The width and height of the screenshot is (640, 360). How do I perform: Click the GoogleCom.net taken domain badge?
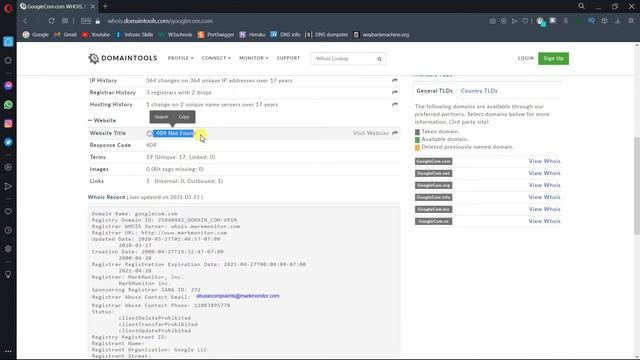[x=433, y=173]
